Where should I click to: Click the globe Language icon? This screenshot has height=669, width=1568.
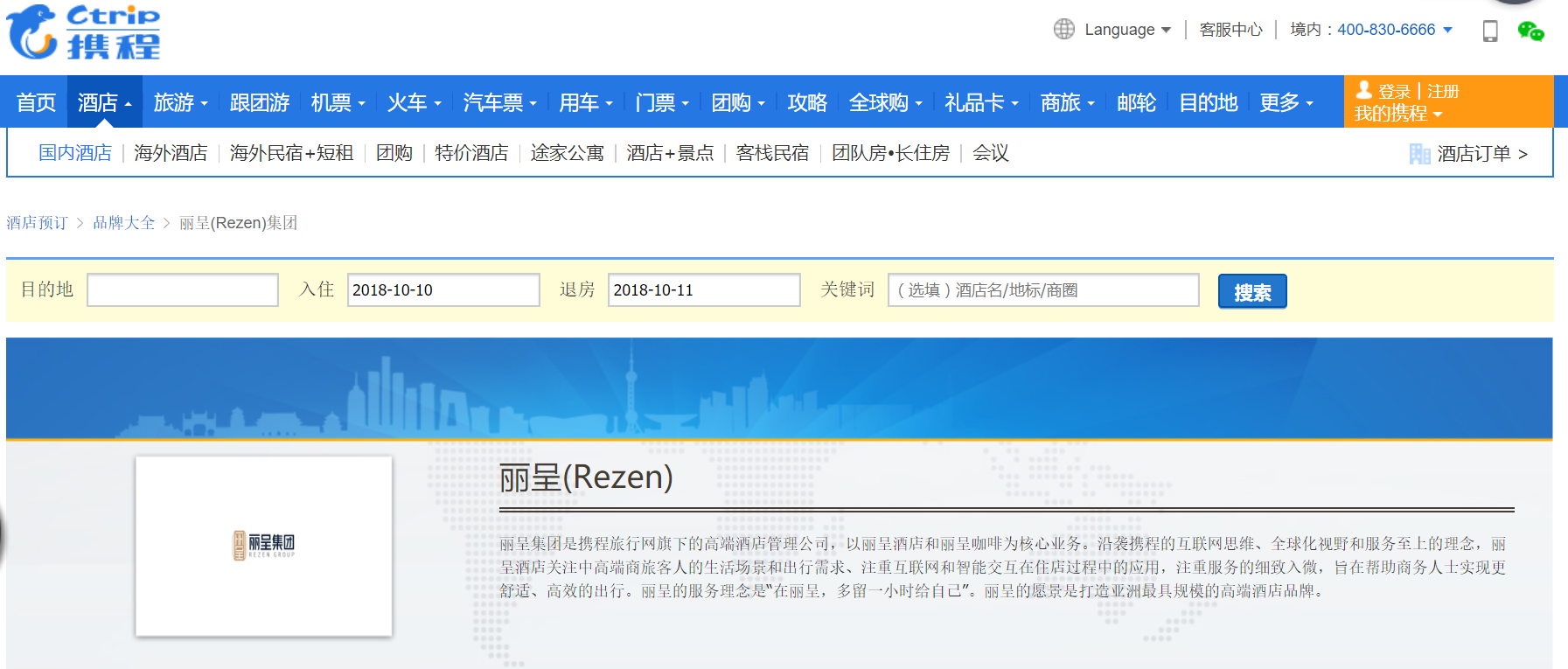[1064, 29]
